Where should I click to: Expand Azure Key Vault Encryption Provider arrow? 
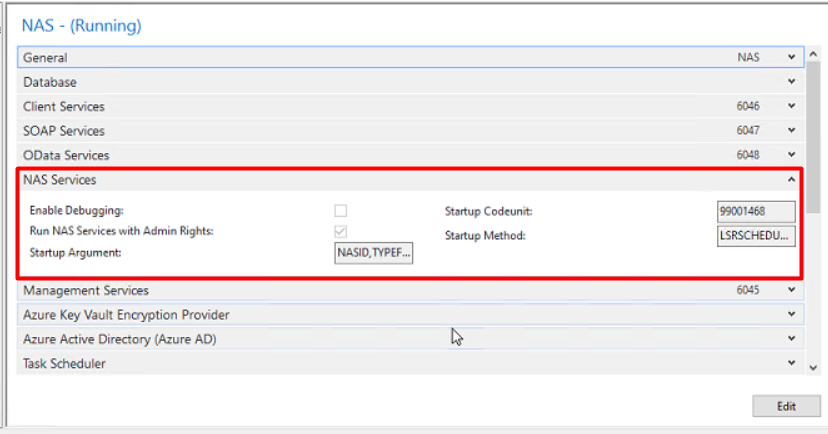791,314
